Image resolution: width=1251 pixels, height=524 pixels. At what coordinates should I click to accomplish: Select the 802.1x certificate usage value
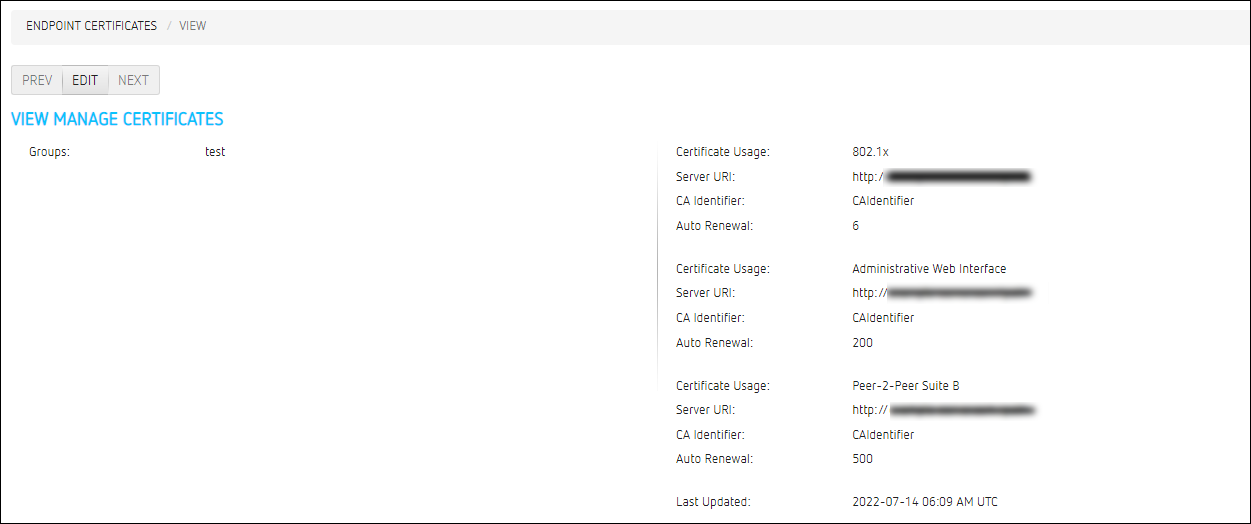[x=870, y=152]
